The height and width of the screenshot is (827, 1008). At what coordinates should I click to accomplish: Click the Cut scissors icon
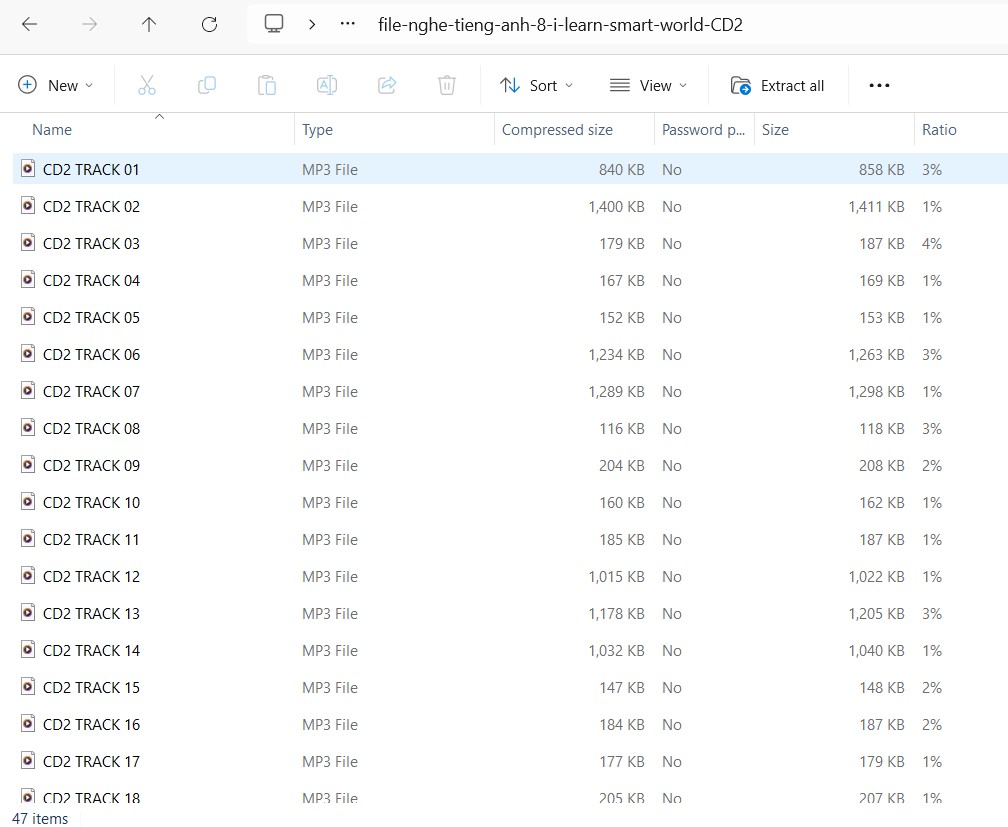(147, 85)
